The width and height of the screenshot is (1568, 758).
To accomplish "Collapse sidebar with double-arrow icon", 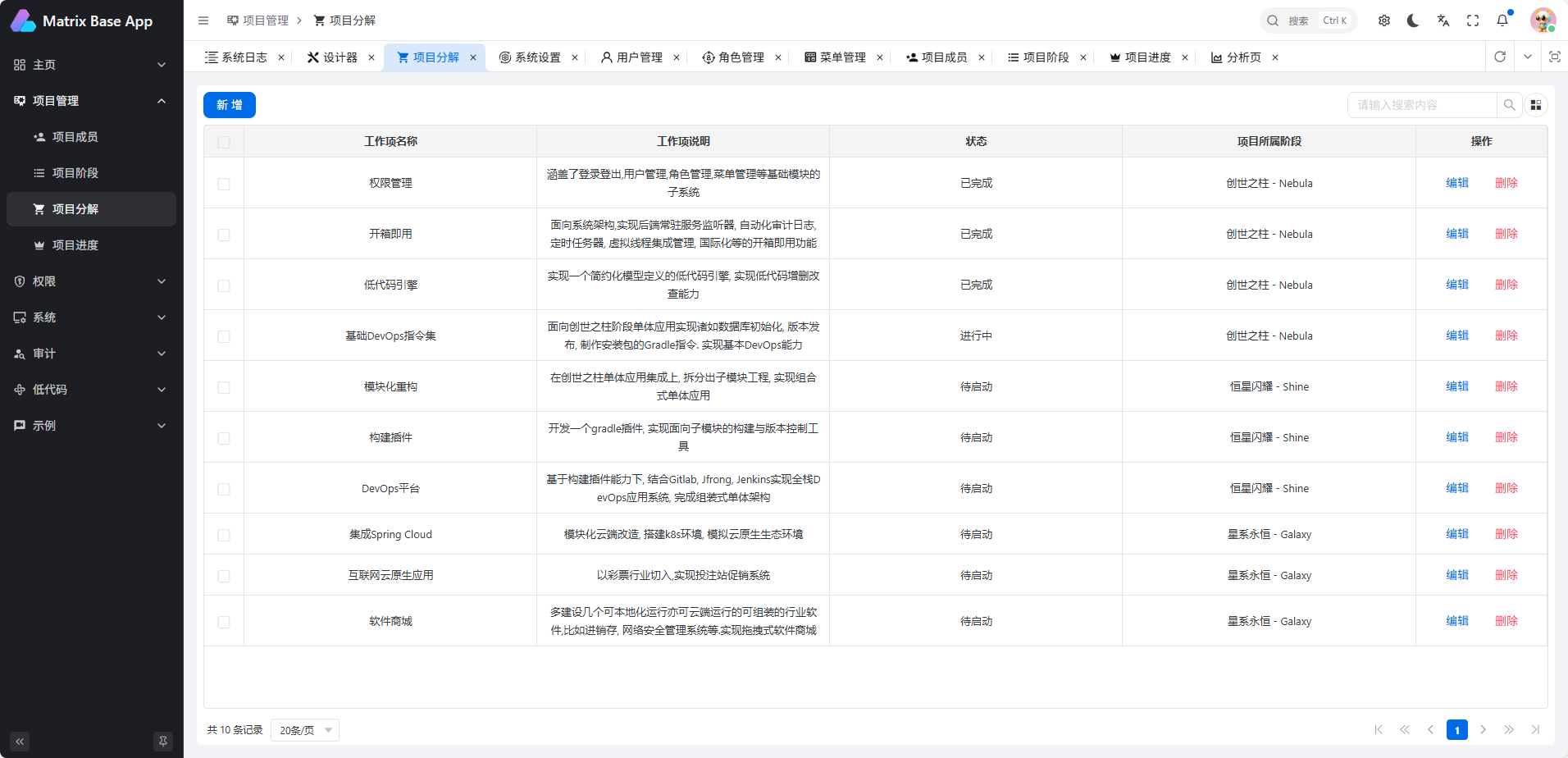I will 20,742.
